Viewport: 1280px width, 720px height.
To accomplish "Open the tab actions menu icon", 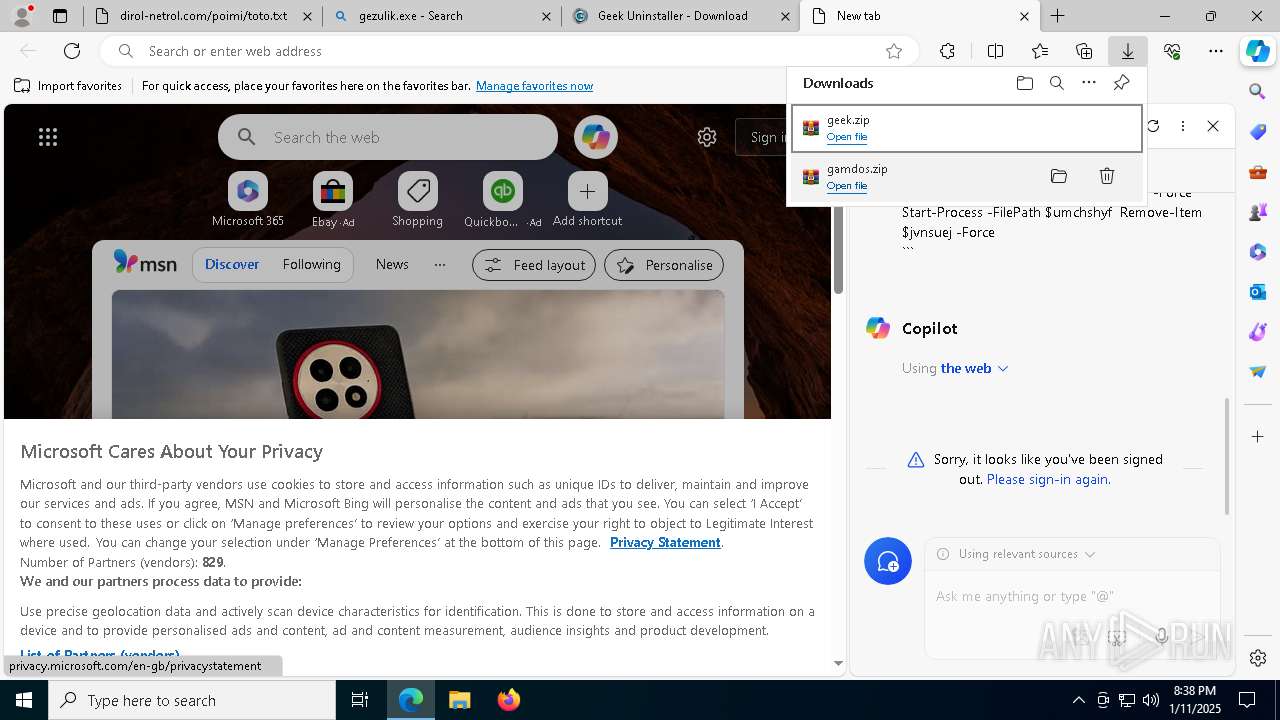I will tap(60, 16).
